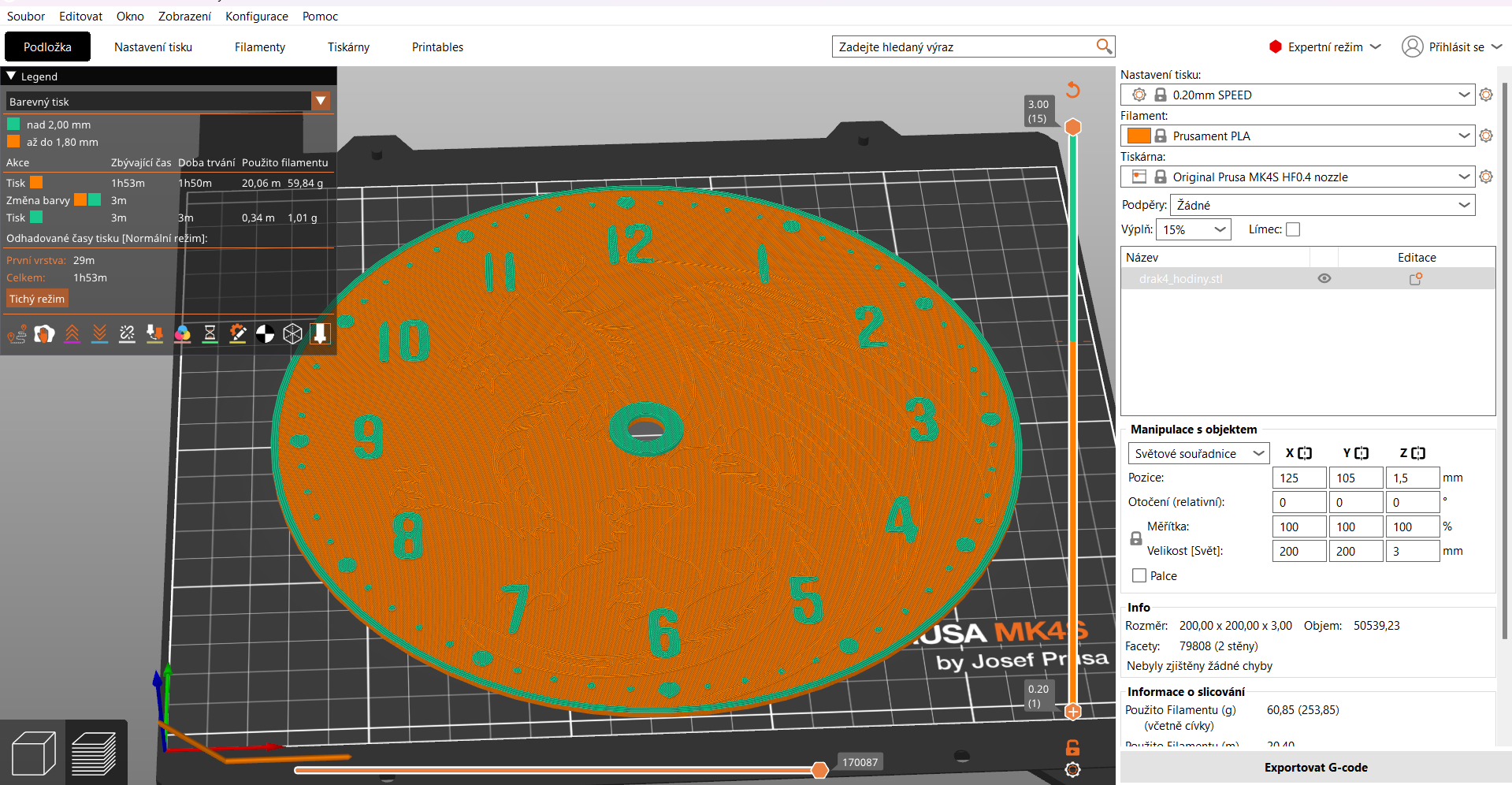
Task: Toggle retractions visibility icon
Action: [72, 334]
